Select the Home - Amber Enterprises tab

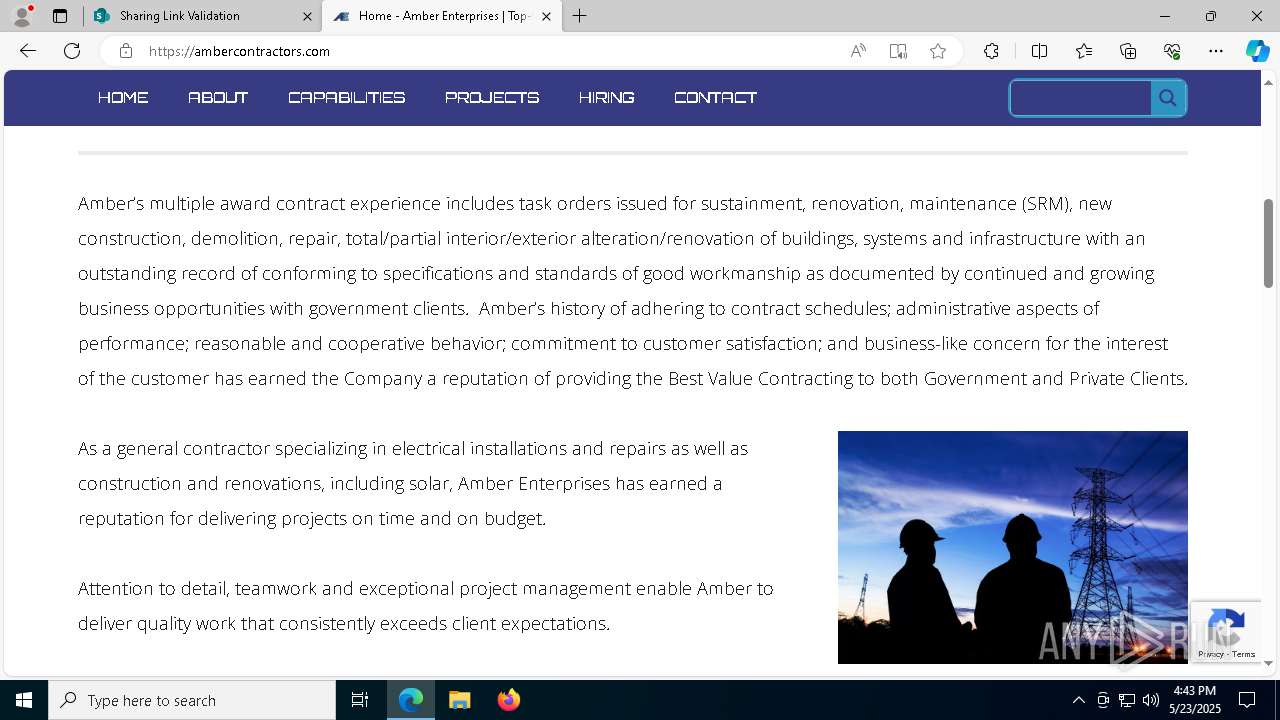[441, 16]
